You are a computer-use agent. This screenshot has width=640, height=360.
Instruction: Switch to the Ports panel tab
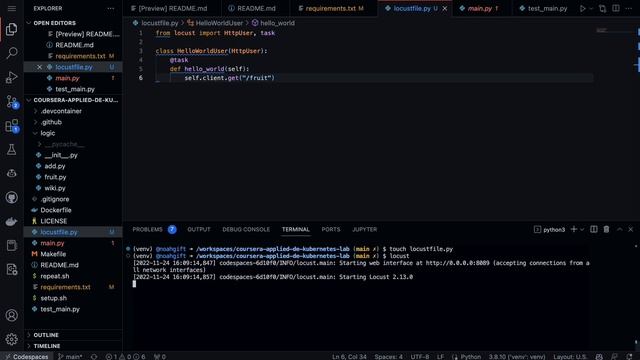coord(331,229)
